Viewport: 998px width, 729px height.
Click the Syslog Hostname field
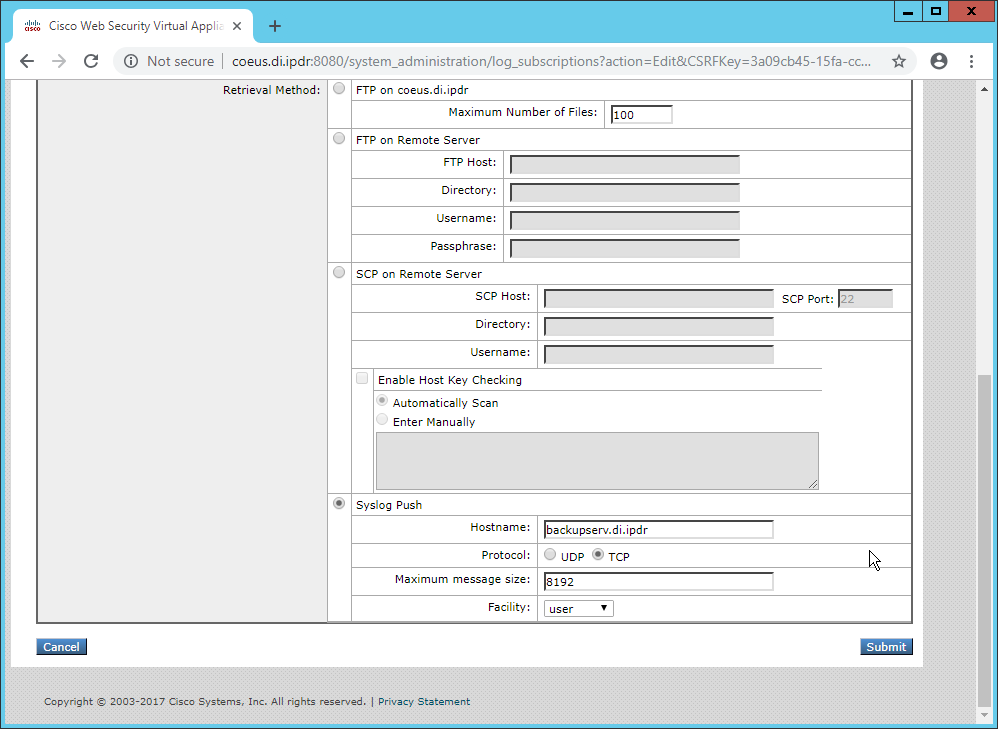[659, 530]
